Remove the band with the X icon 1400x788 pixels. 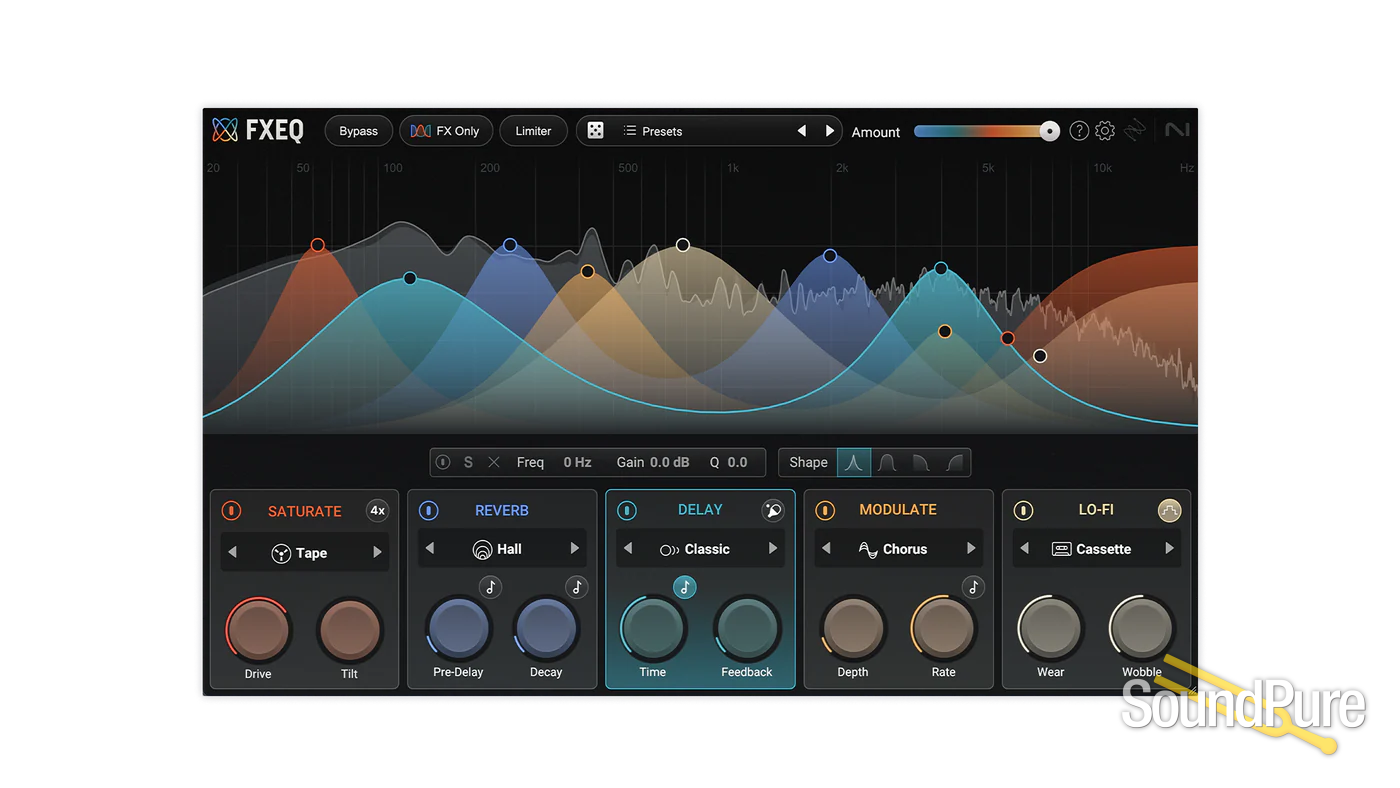494,462
